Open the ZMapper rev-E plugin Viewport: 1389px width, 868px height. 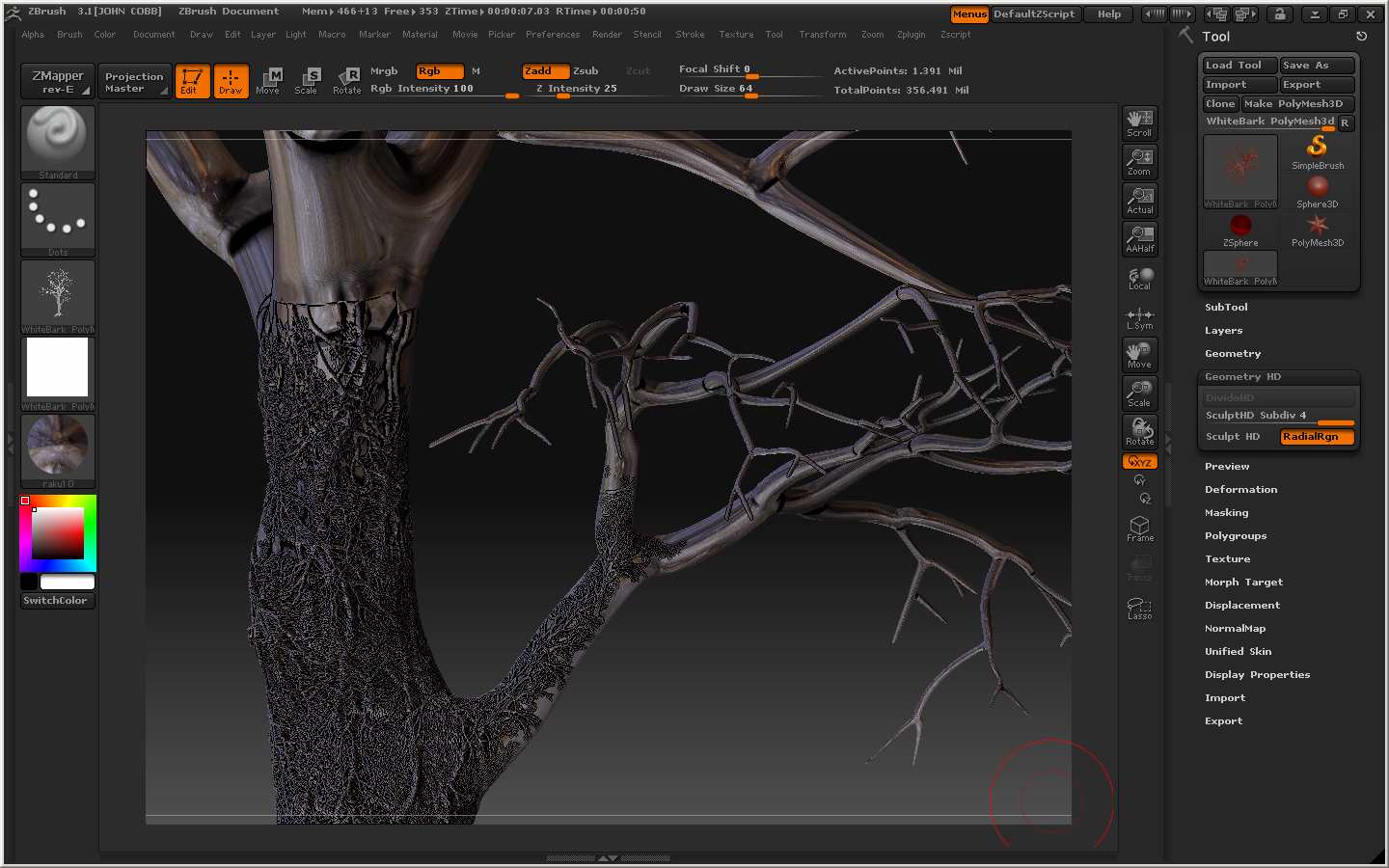pyautogui.click(x=57, y=81)
